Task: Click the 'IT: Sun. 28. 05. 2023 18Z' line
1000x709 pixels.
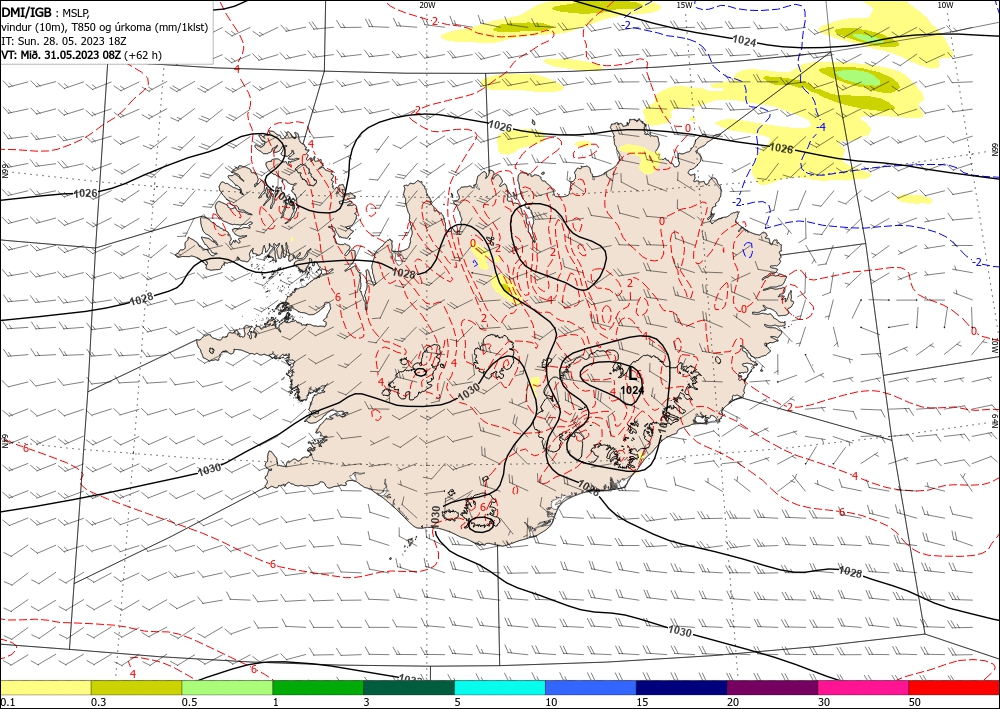Action: (x=62, y=40)
